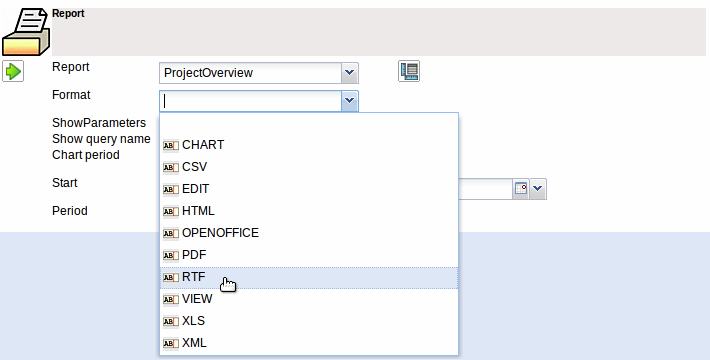Pick XLS from the format list

pyautogui.click(x=309, y=321)
